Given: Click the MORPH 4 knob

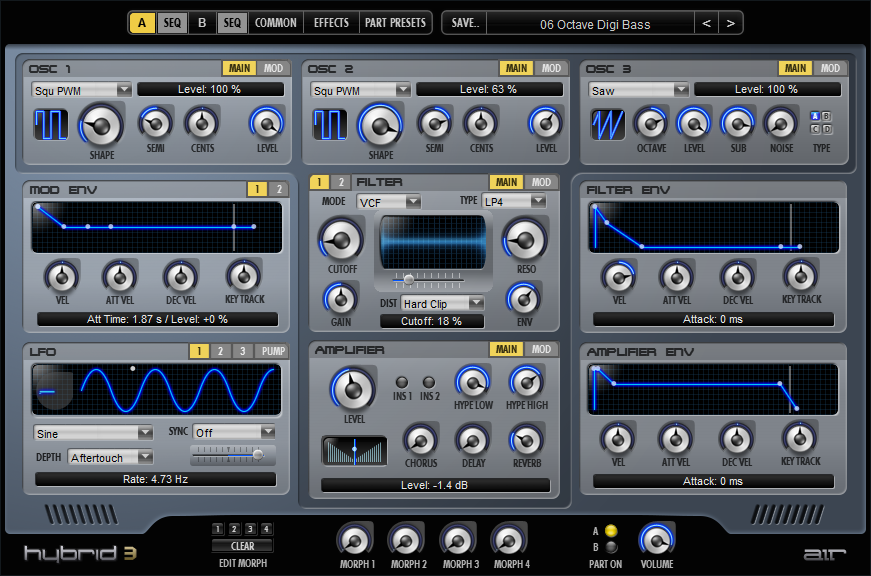Looking at the screenshot, I should coord(509,540).
